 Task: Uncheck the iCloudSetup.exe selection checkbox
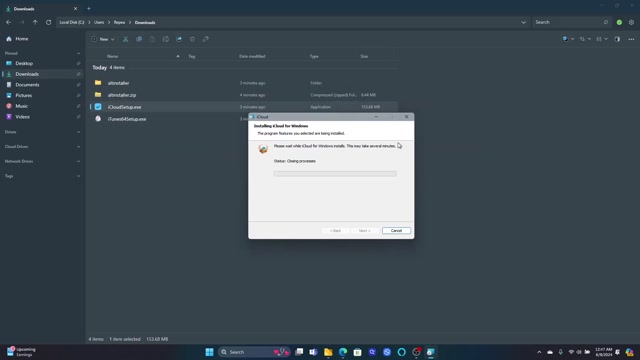(x=98, y=107)
